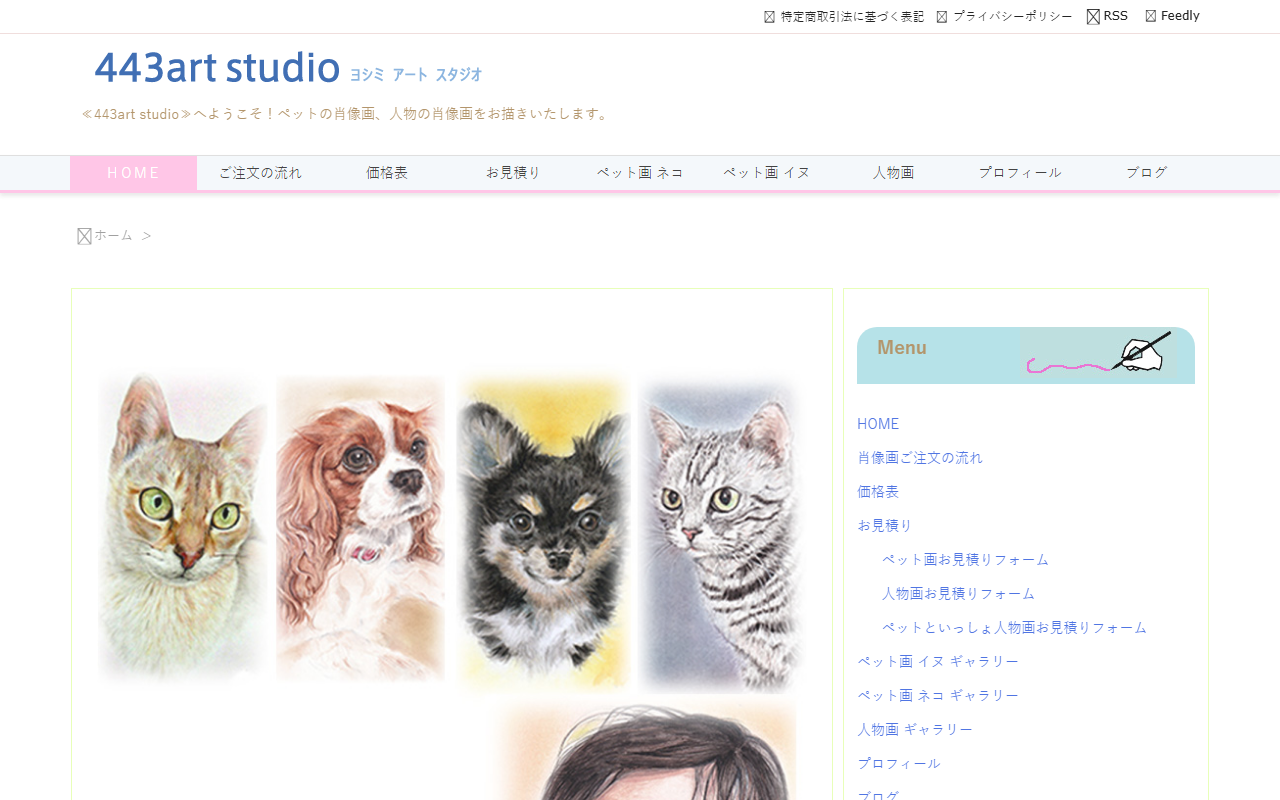Viewport: 1280px width, 800px height.
Task: Open プライバシーポリシー link
Action: point(1012,17)
